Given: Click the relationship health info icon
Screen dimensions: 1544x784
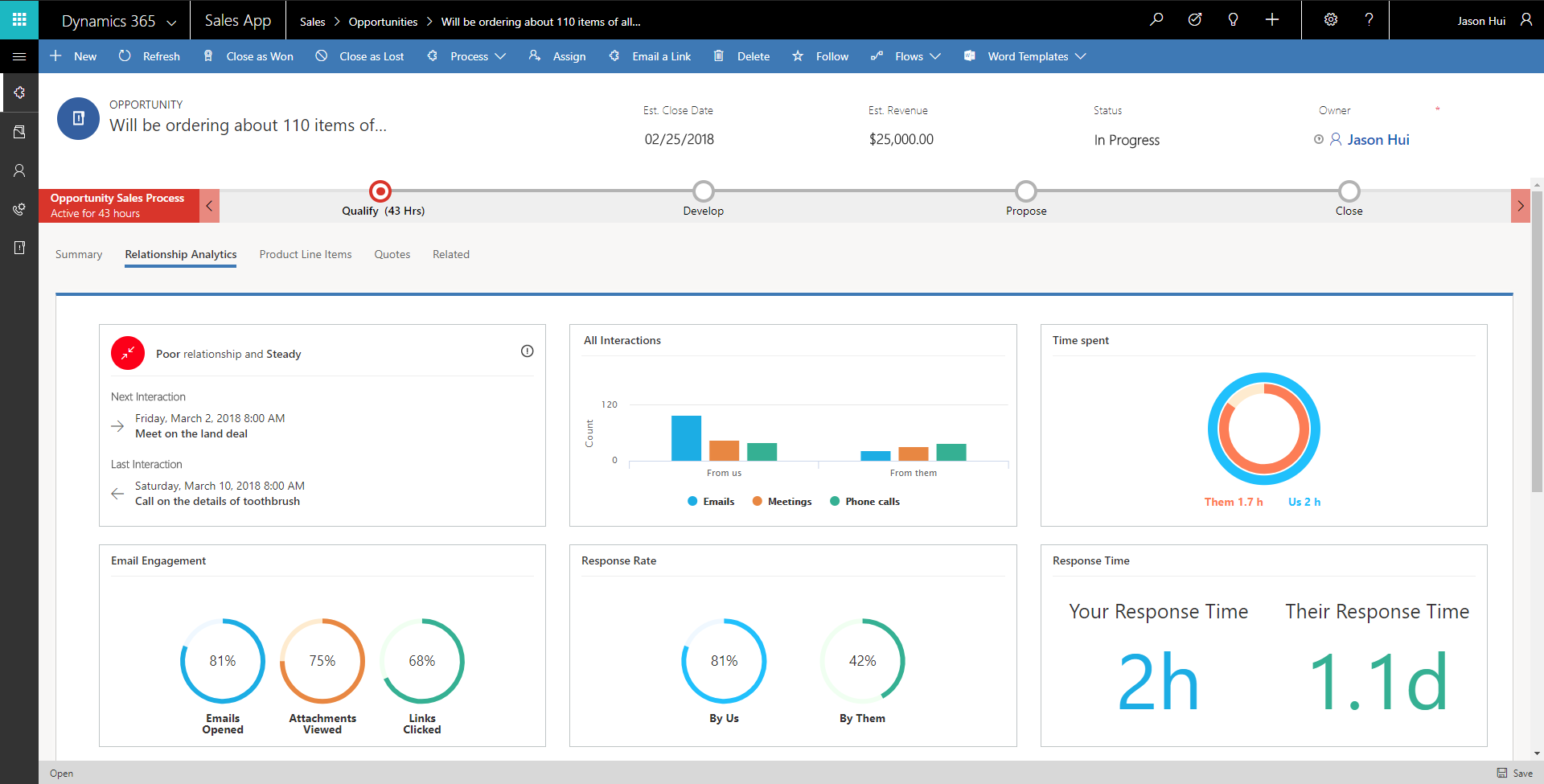Looking at the screenshot, I should [527, 351].
